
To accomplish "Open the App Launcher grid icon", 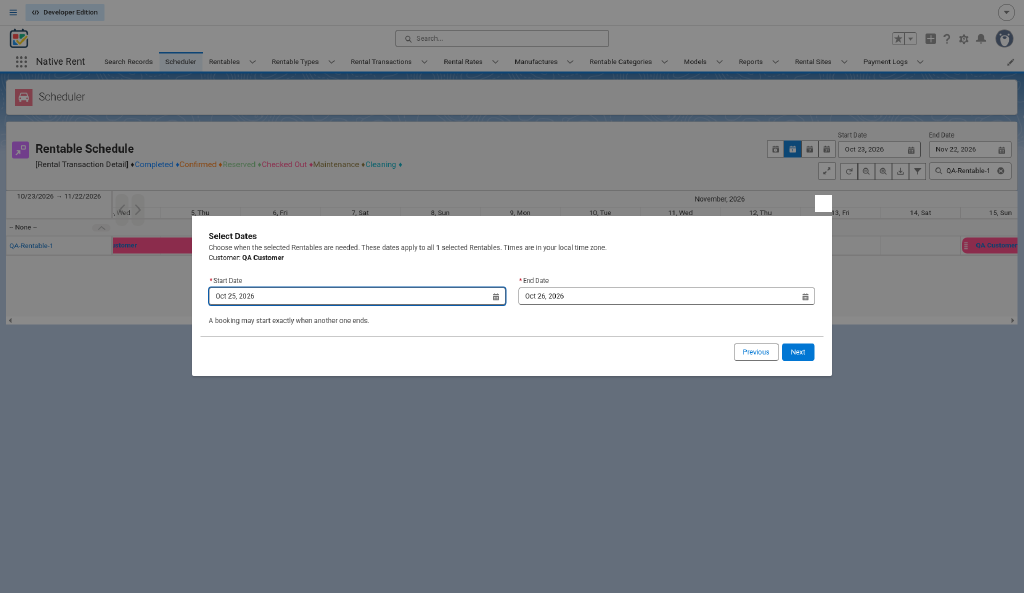I will click(x=21, y=61).
